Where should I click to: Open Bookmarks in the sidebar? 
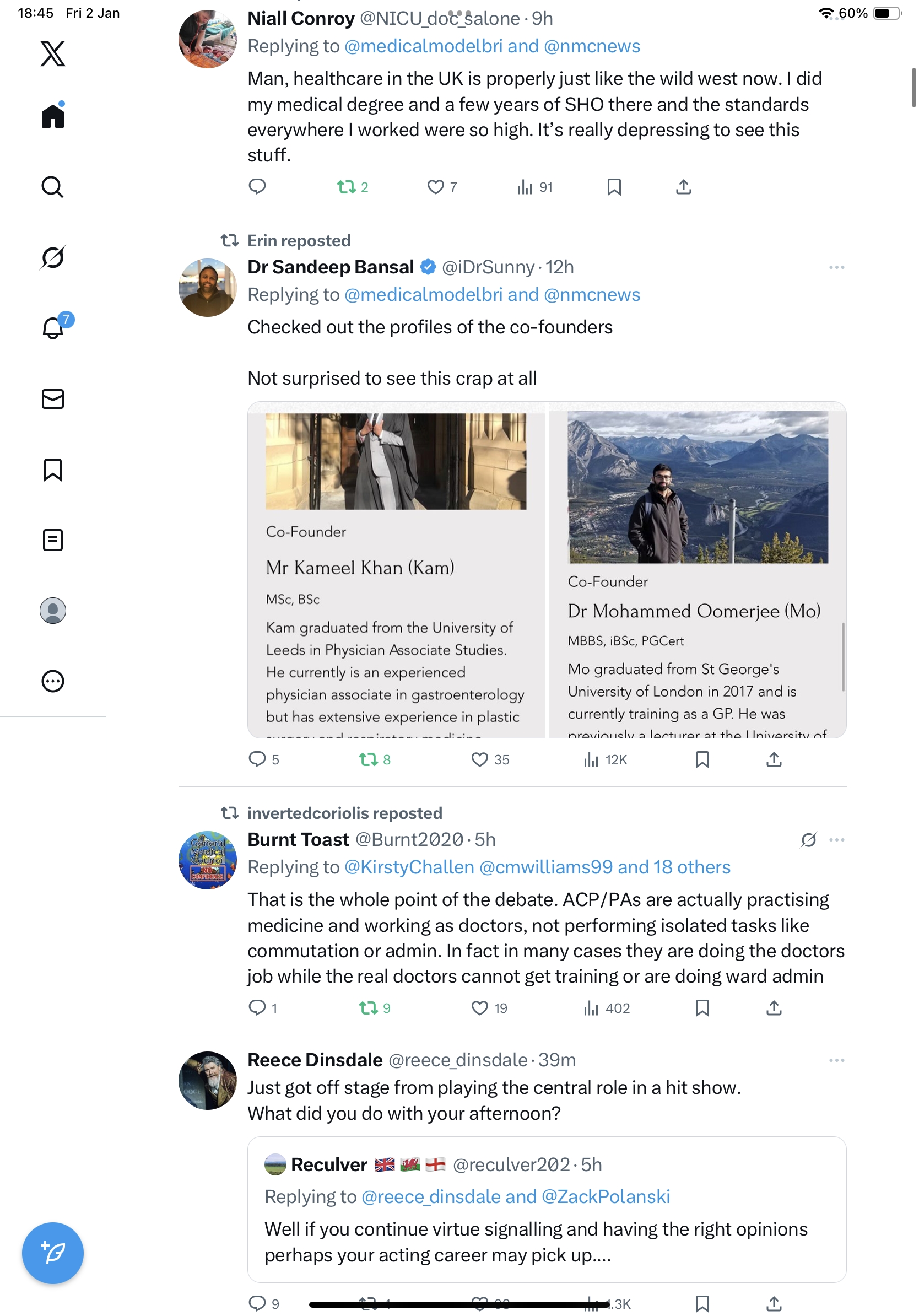point(53,470)
